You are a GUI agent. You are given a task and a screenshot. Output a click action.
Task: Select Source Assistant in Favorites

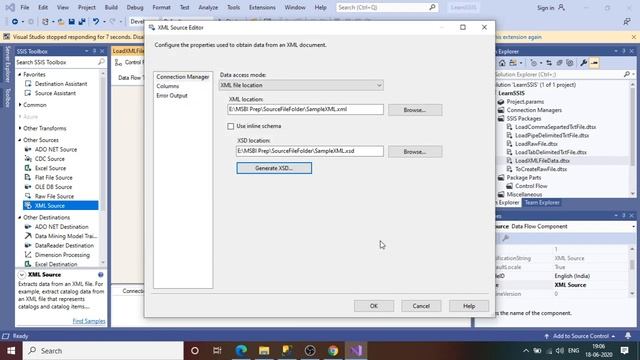(x=55, y=93)
